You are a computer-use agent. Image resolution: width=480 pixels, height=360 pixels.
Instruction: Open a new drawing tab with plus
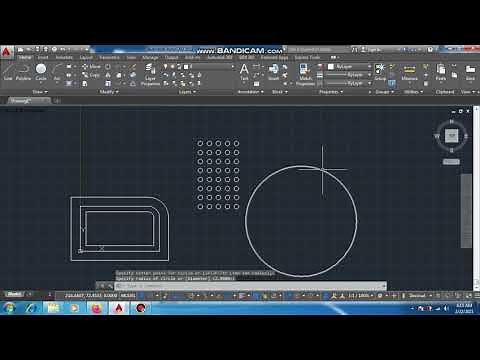tap(57, 100)
